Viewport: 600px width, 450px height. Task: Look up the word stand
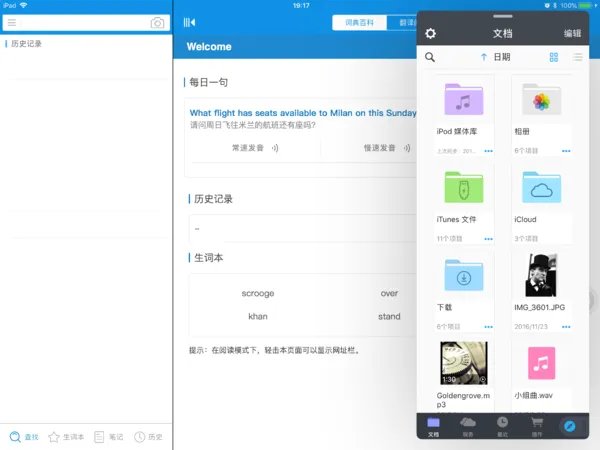click(x=389, y=316)
